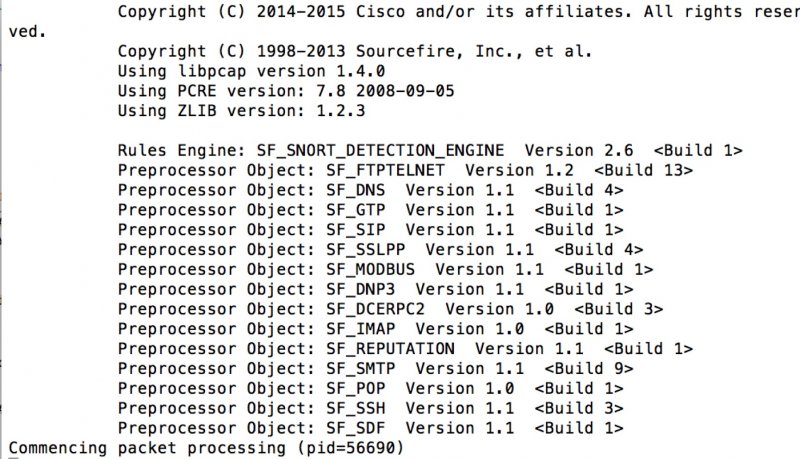Click the SF_SMTP Build 9 line
Viewport: 800px width, 459px height.
coord(376,370)
